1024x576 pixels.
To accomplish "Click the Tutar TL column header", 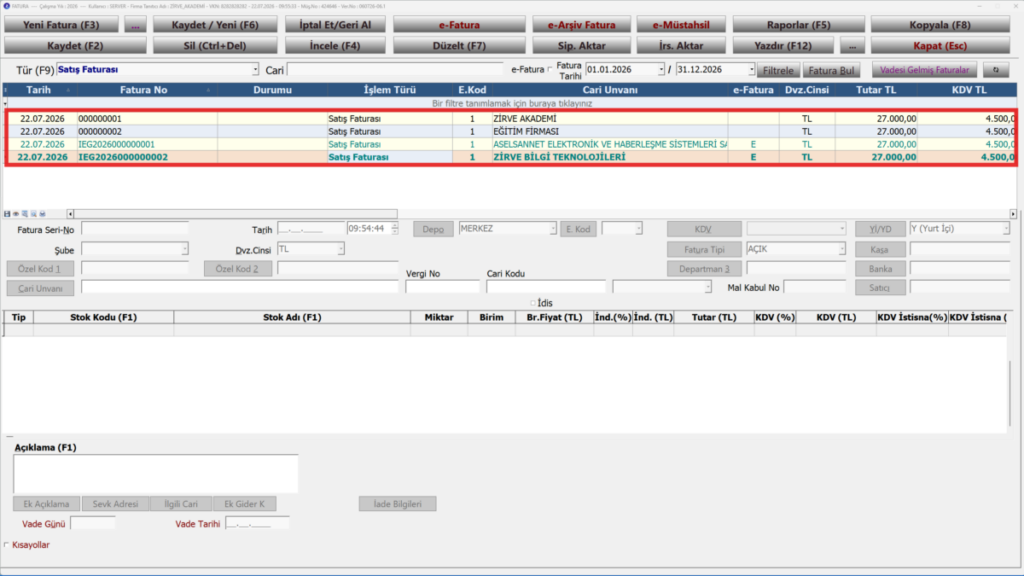I will [876, 90].
